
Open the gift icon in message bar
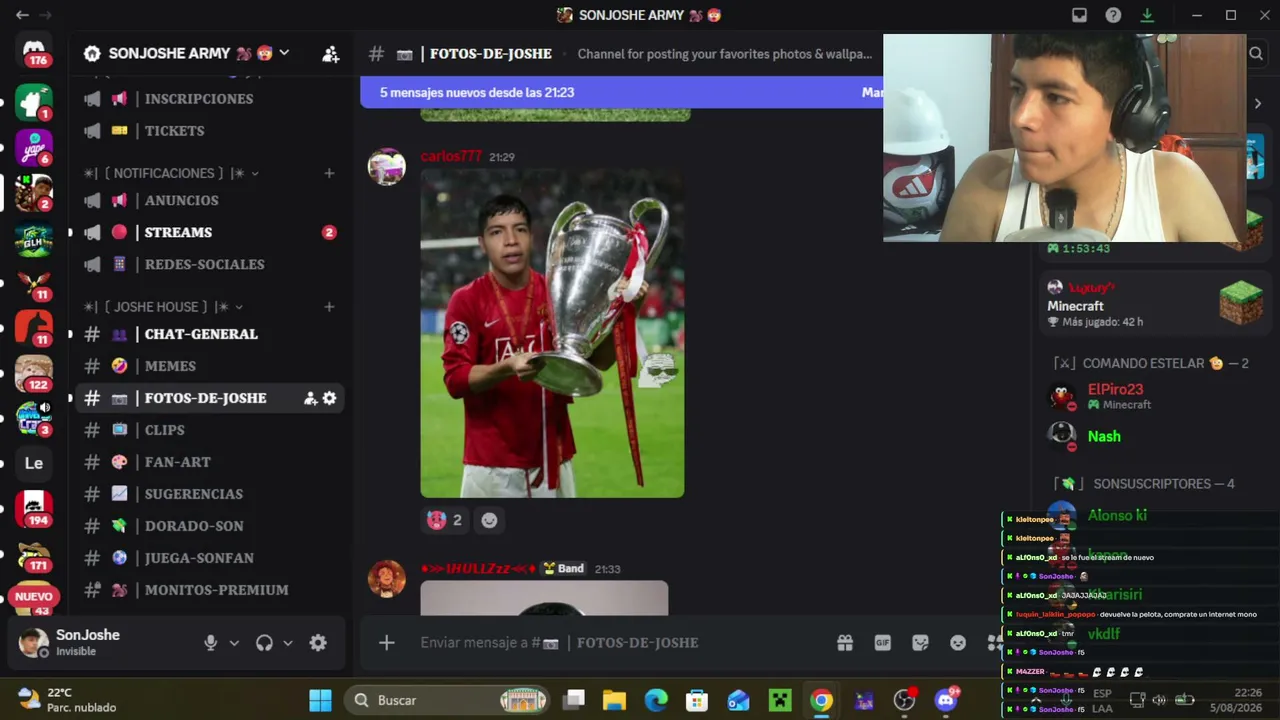[x=845, y=643]
